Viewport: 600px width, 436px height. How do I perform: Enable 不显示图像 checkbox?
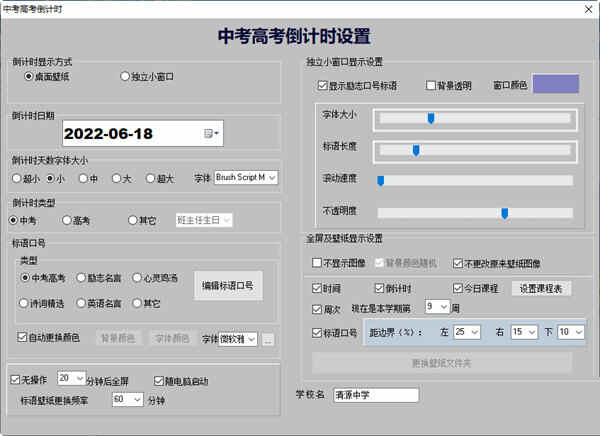[318, 263]
